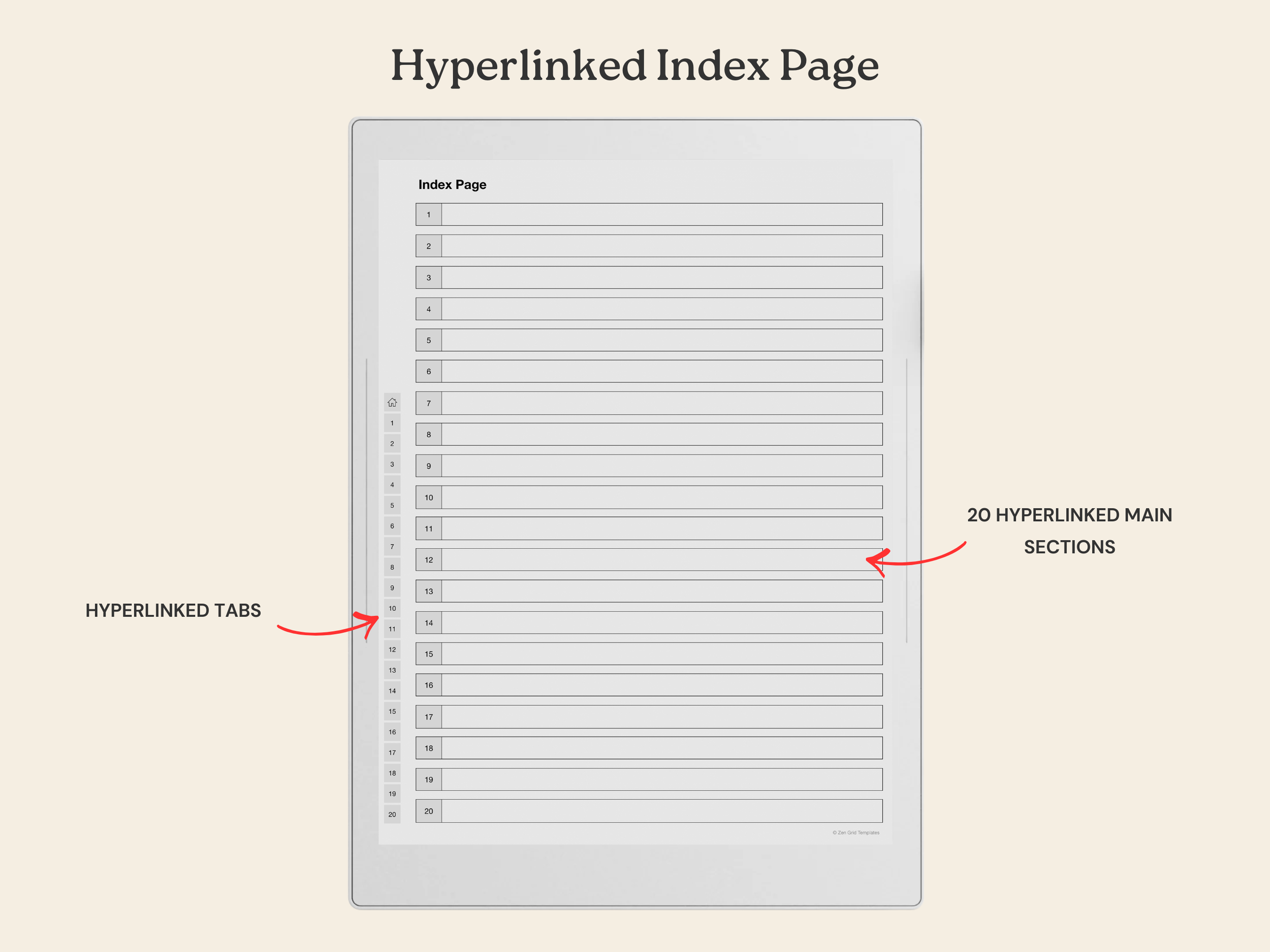The width and height of the screenshot is (1270, 952).
Task: Click the Index Page heading
Action: [452, 185]
